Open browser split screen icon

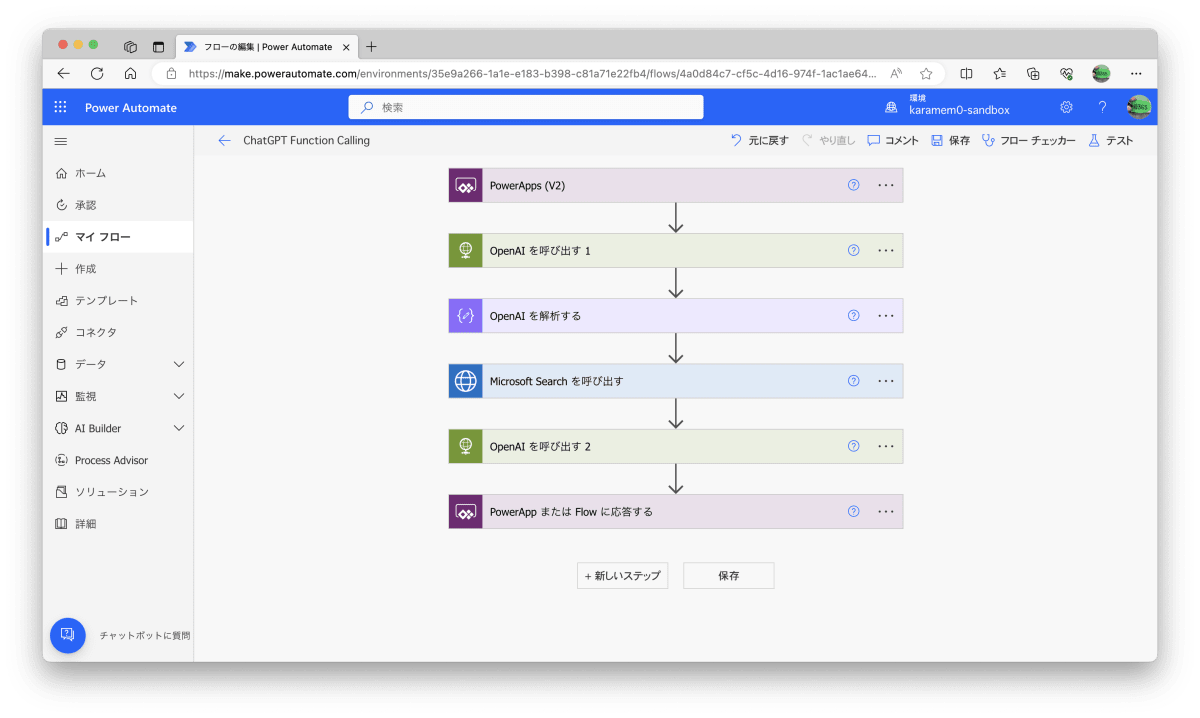pos(966,73)
